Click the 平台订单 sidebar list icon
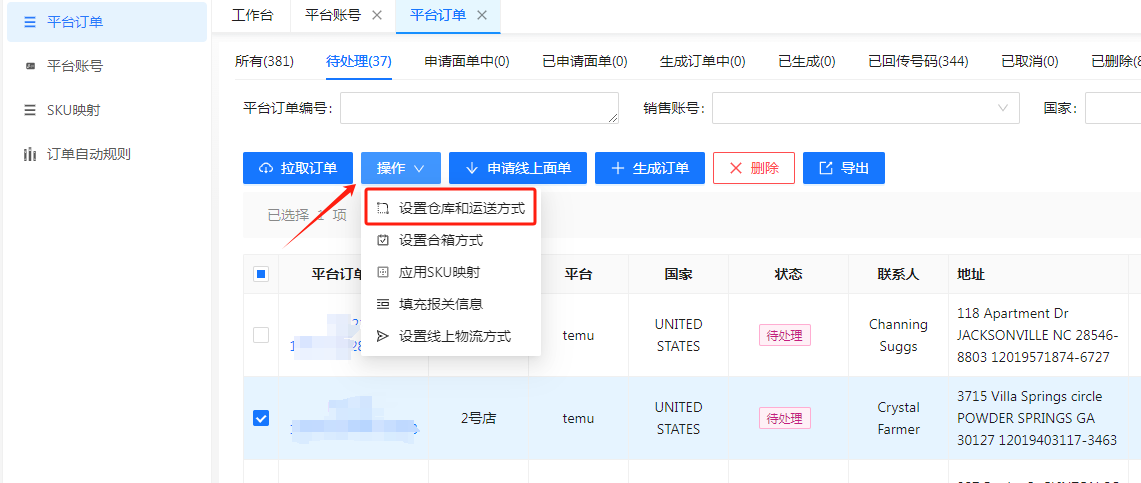The height and width of the screenshot is (483, 1141). [30, 22]
